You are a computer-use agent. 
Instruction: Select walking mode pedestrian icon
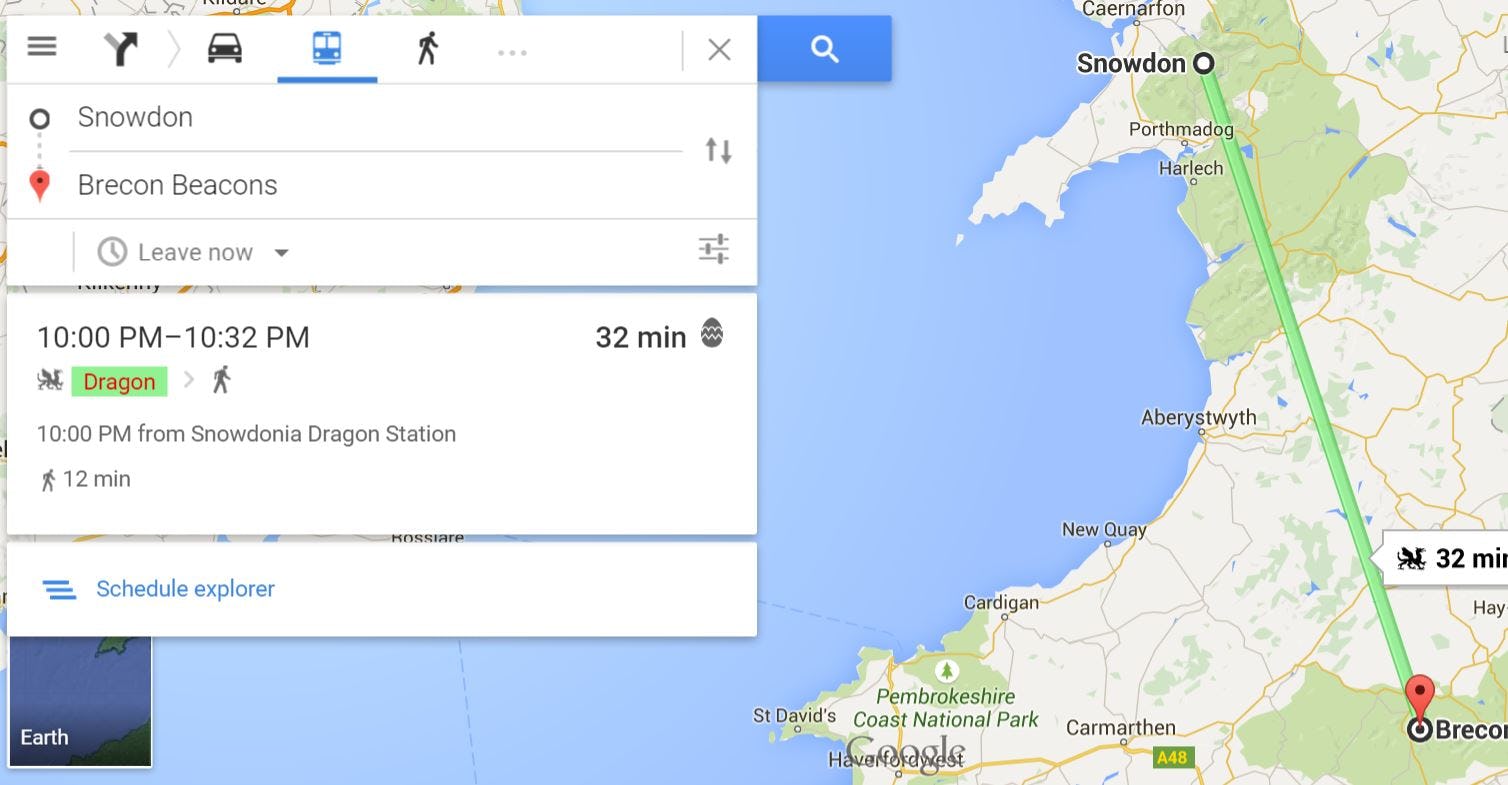(x=428, y=48)
